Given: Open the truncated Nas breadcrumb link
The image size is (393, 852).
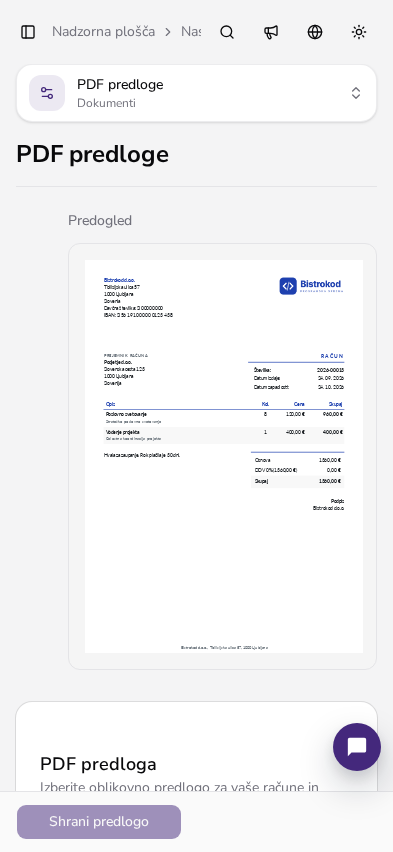Looking at the screenshot, I should [x=191, y=32].
